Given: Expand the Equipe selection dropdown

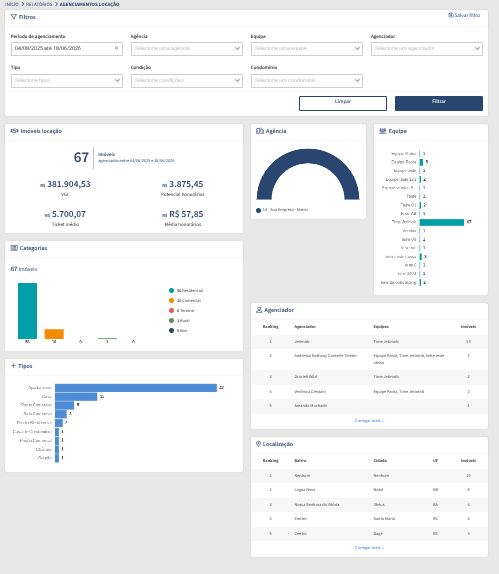Looking at the screenshot, I should point(307,49).
